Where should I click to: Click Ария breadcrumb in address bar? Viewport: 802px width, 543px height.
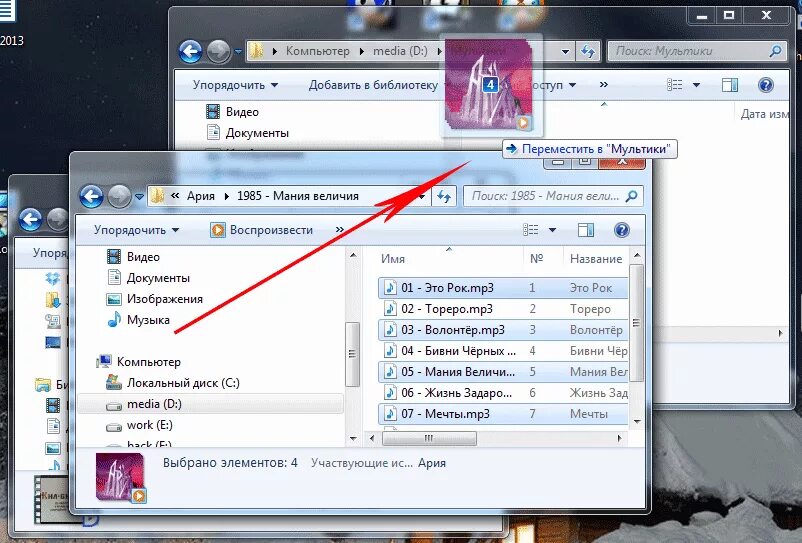coord(201,196)
